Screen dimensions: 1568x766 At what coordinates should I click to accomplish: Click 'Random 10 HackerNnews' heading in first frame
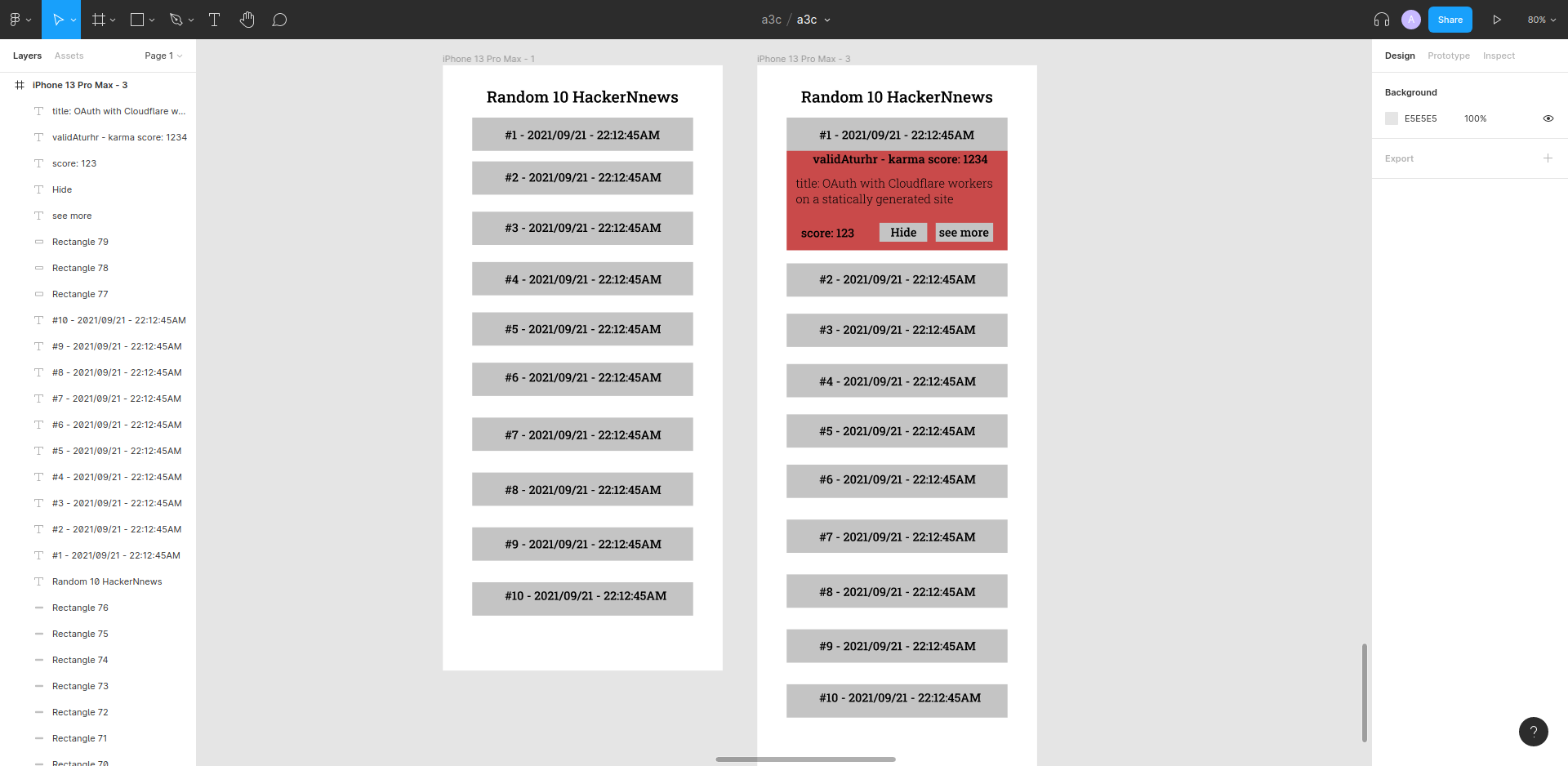tap(582, 97)
